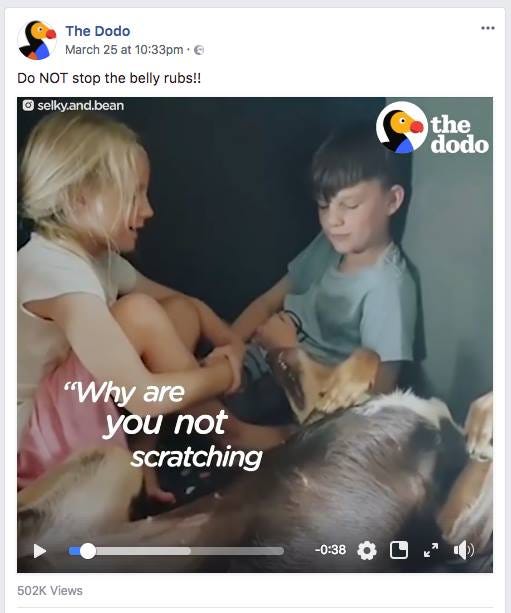The height and width of the screenshot is (613, 511).
Task: Click The Dodo profile picture
Action: tap(36, 40)
